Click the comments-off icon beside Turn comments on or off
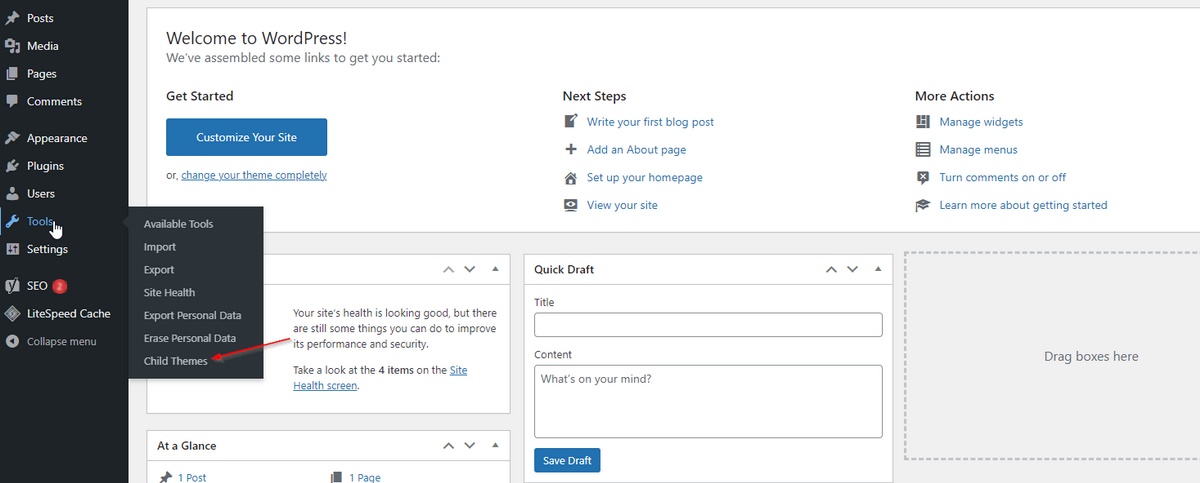 (x=923, y=177)
